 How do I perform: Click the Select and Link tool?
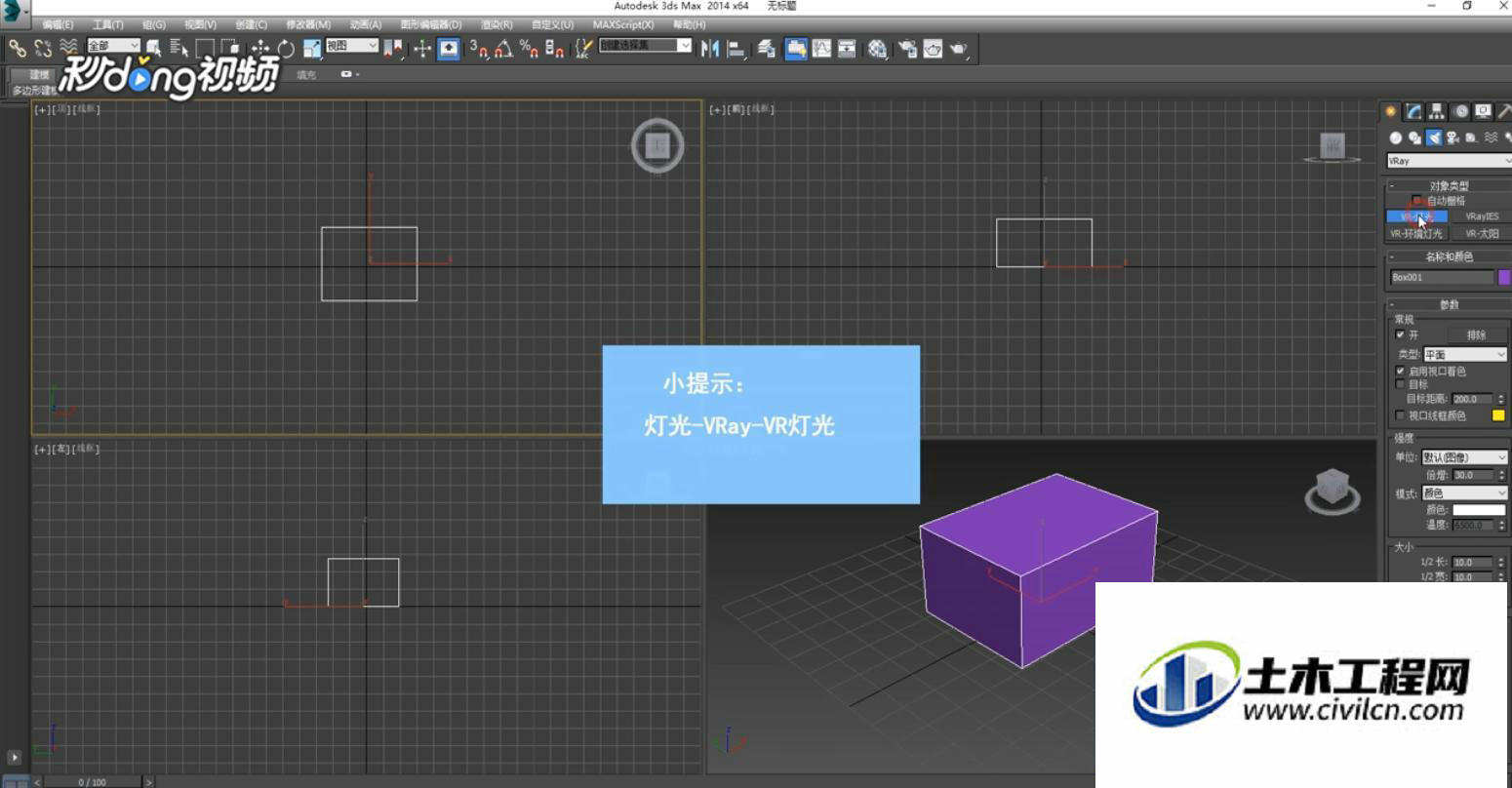(18, 48)
